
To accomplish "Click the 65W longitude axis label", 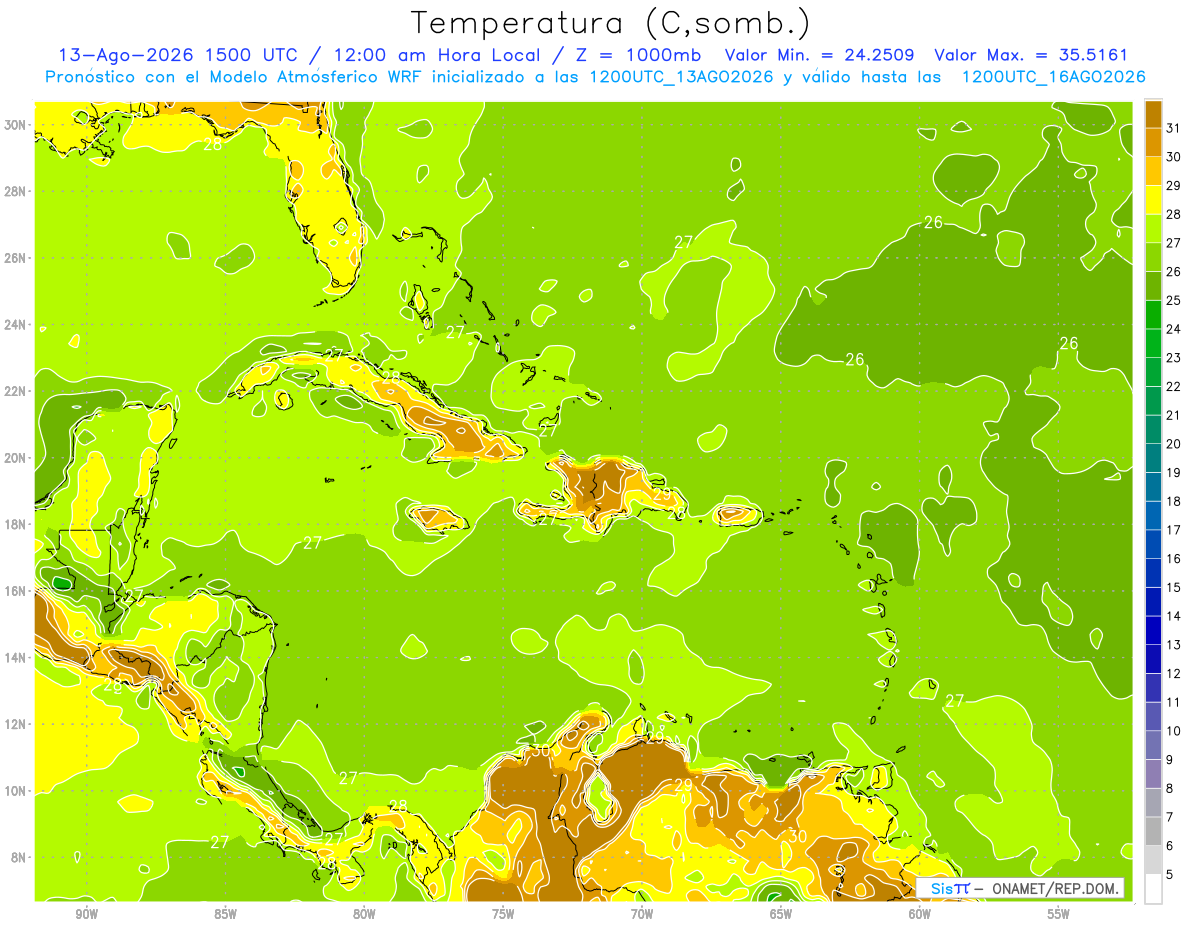I will (x=781, y=915).
